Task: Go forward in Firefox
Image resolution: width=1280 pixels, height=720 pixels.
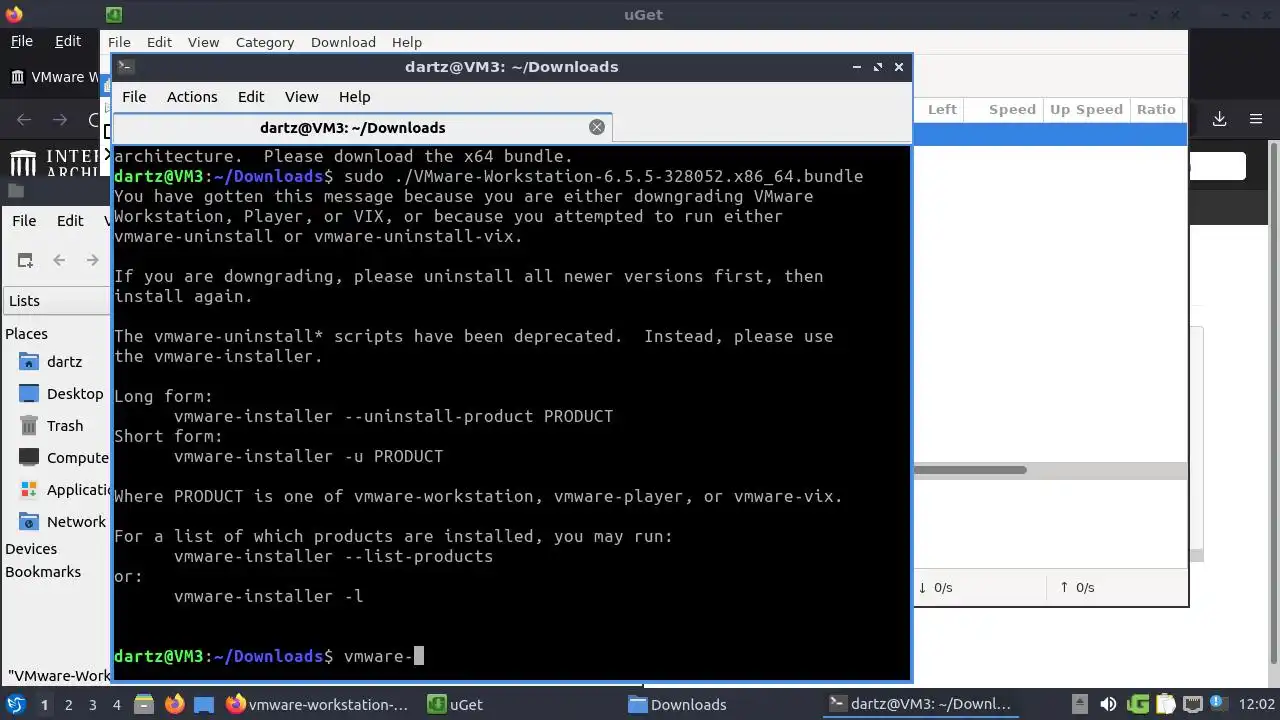Action: (x=60, y=119)
